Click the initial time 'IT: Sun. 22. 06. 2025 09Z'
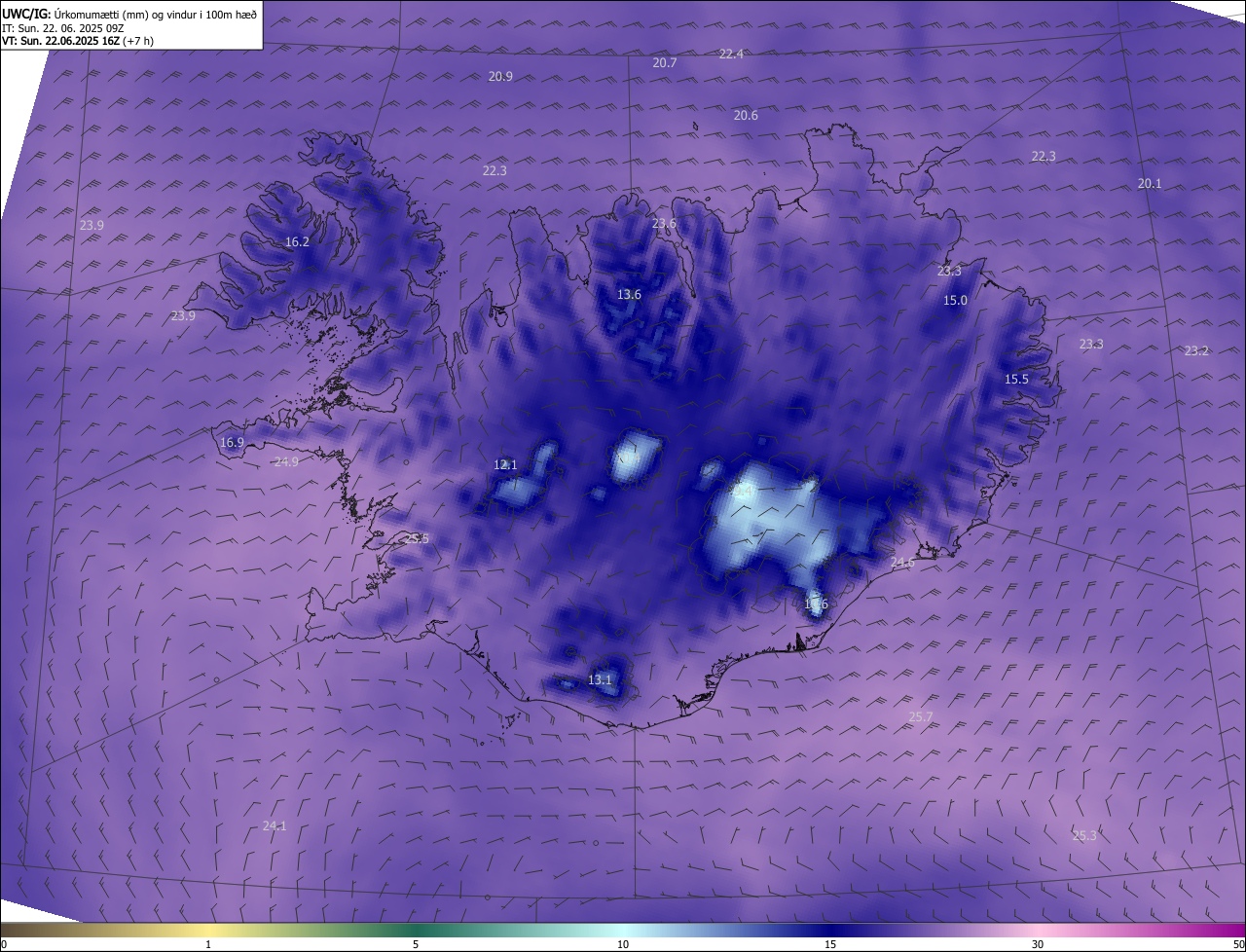Screen dimensions: 1246x952 click(63, 27)
